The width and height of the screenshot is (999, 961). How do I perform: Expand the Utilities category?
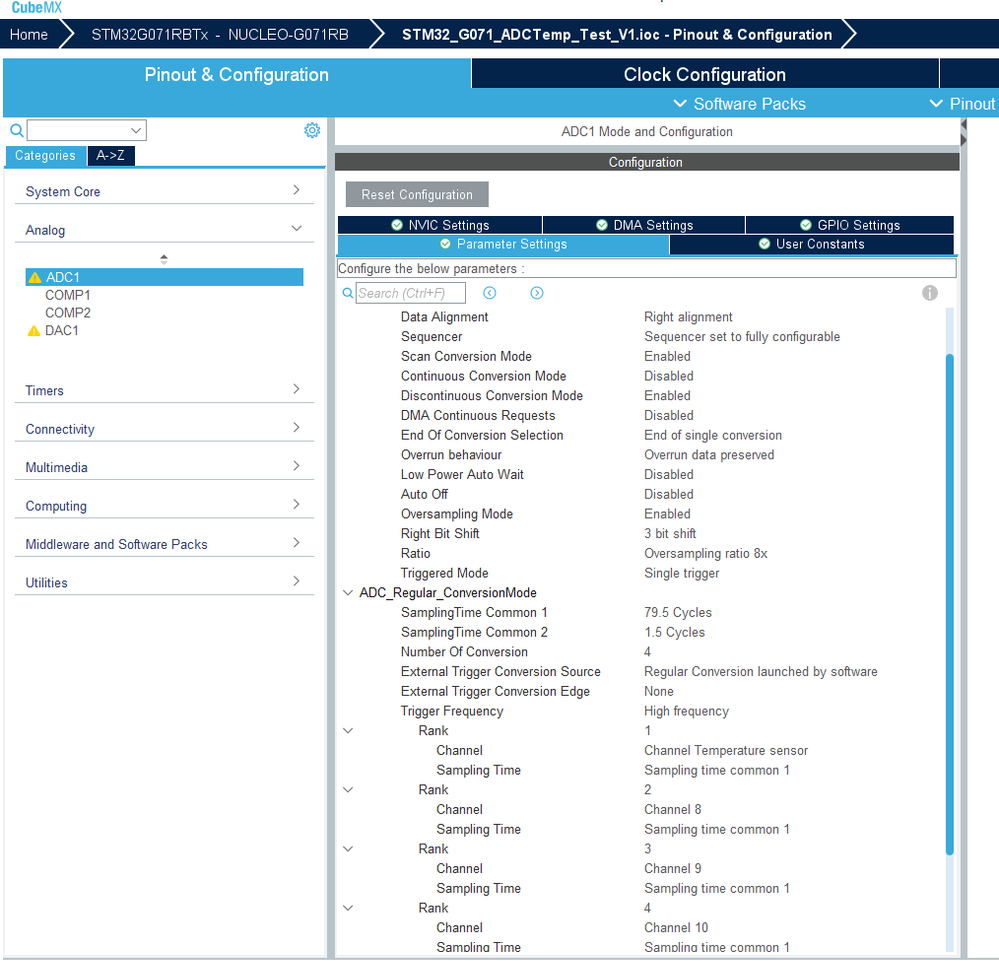[x=296, y=581]
